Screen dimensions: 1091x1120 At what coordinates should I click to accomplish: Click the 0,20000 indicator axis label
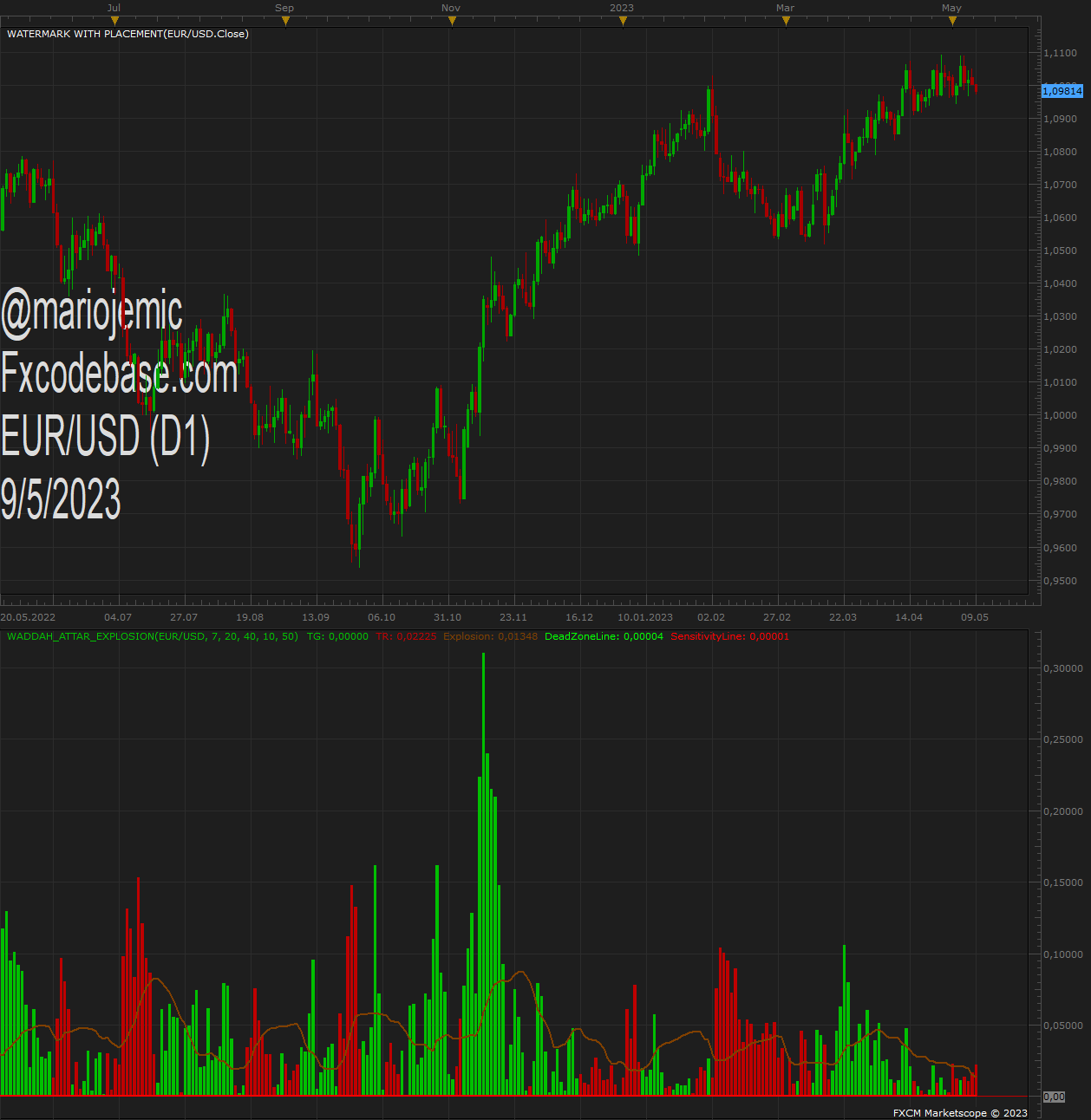pyautogui.click(x=1063, y=811)
